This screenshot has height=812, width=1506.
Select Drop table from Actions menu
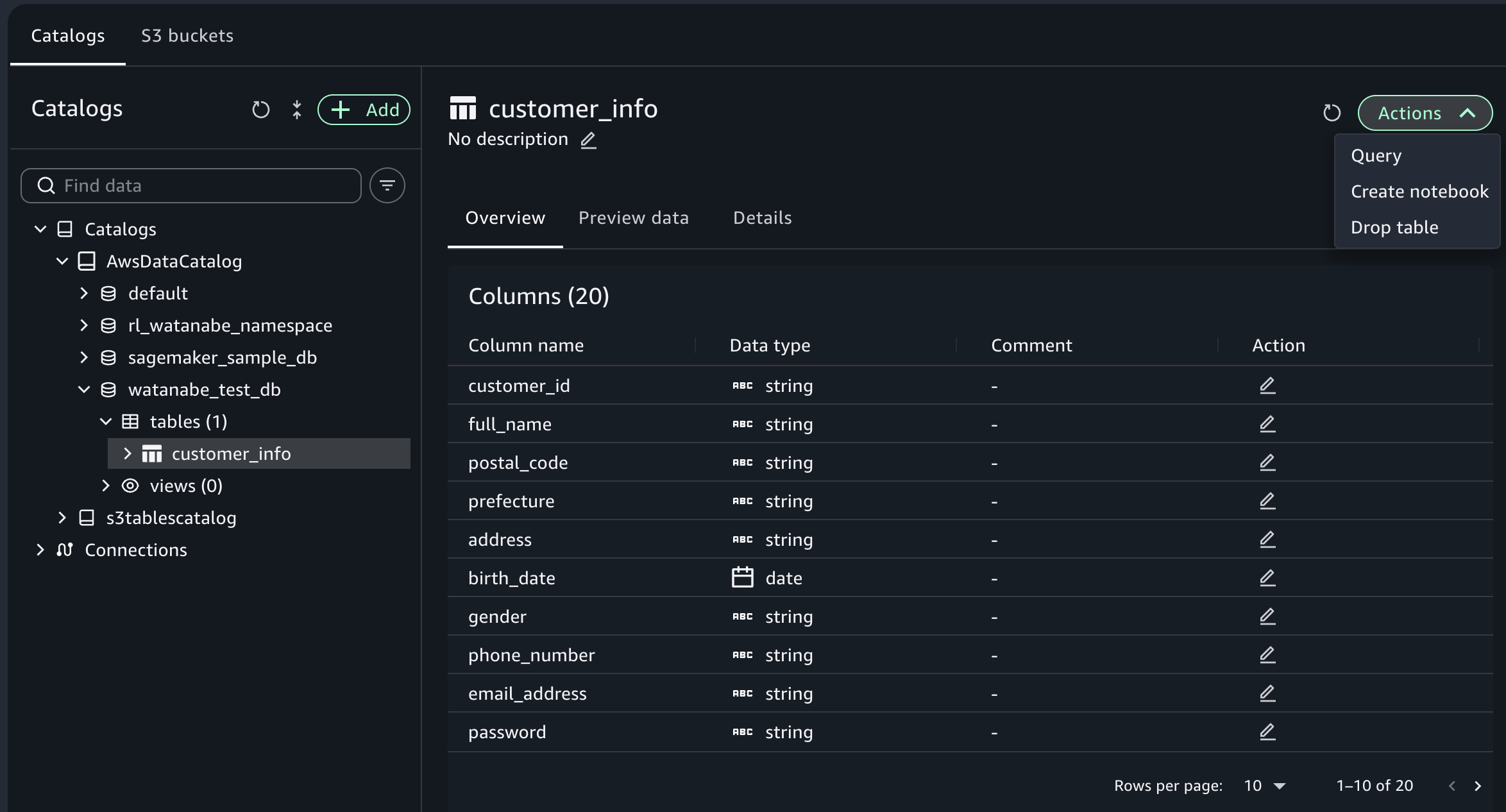[x=1394, y=227]
